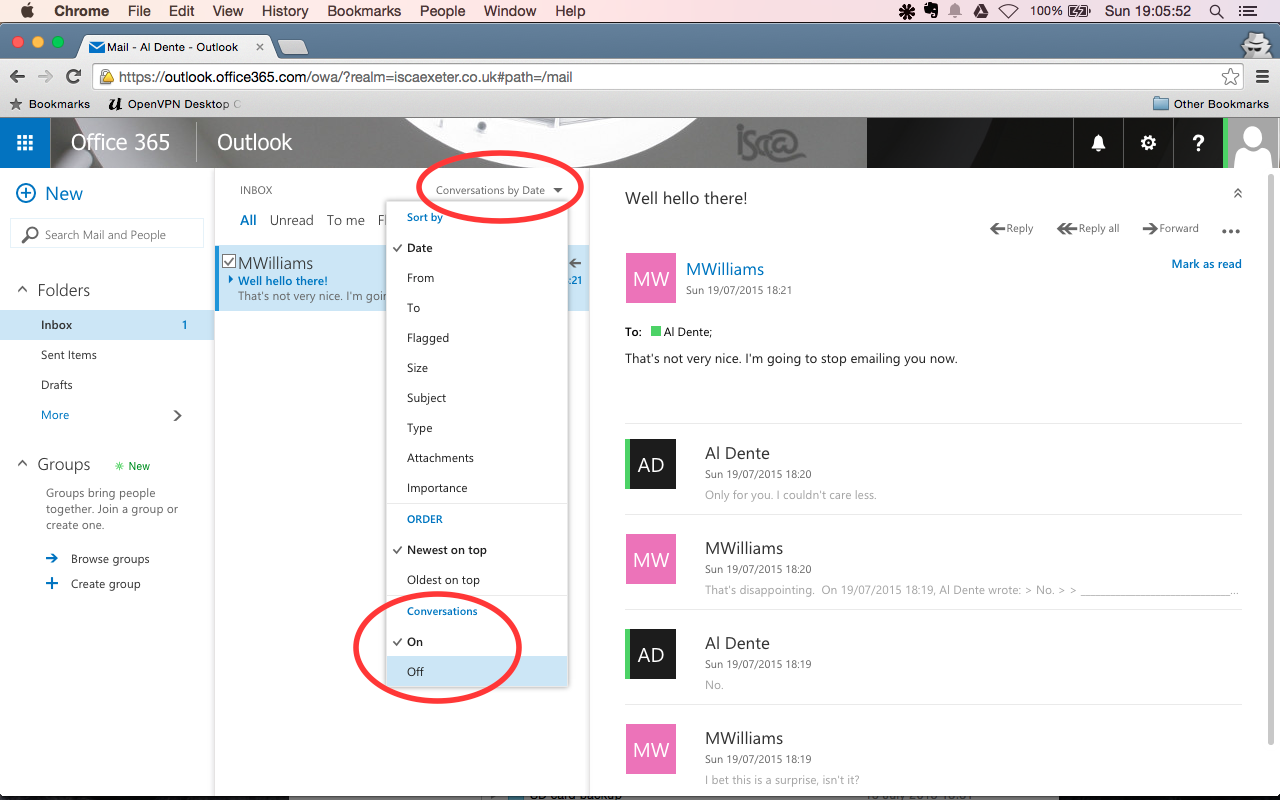1280x800 pixels.
Task: Collapse the Groups section
Action: point(22,464)
